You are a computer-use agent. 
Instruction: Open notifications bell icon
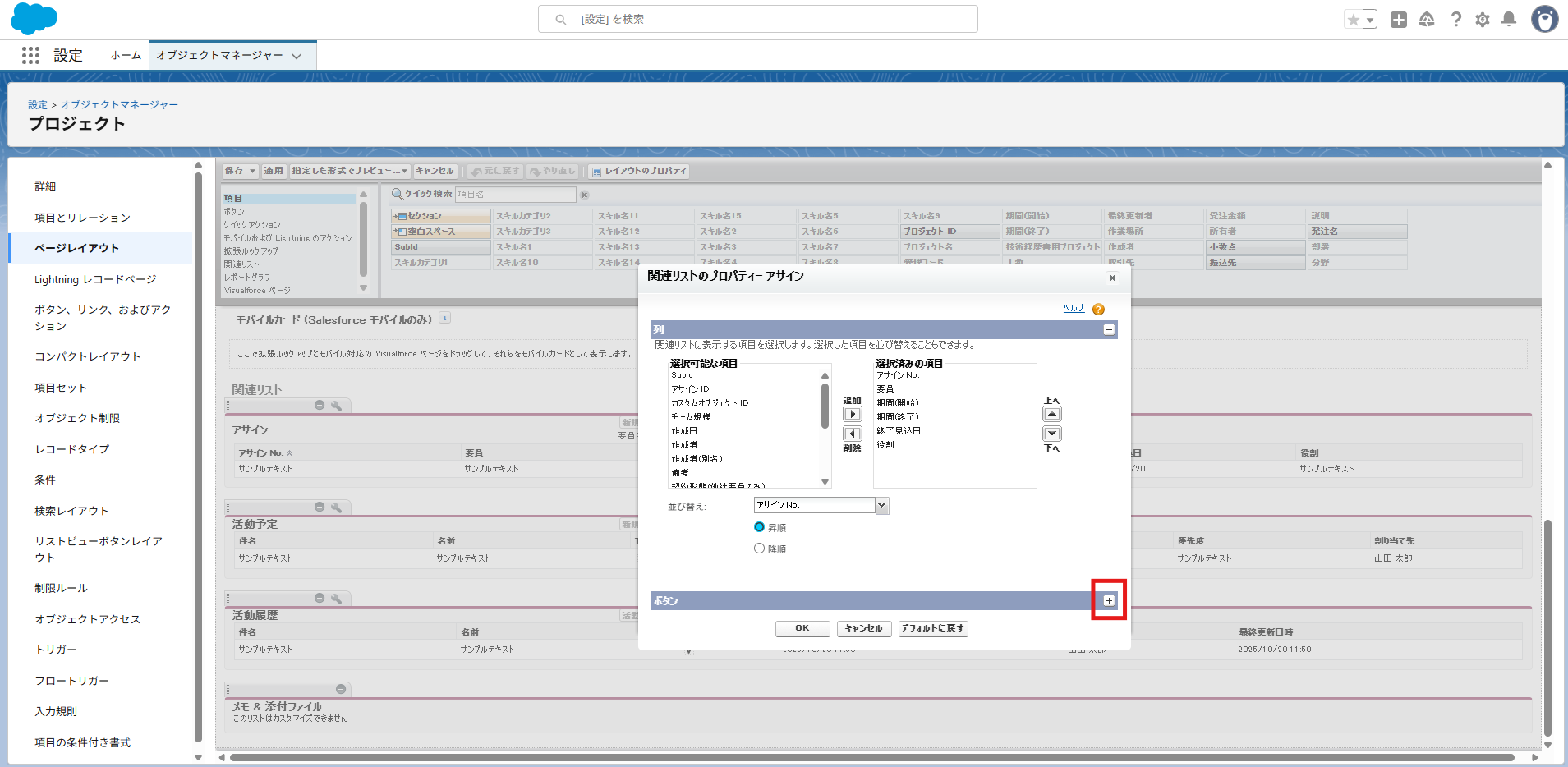click(x=1509, y=20)
